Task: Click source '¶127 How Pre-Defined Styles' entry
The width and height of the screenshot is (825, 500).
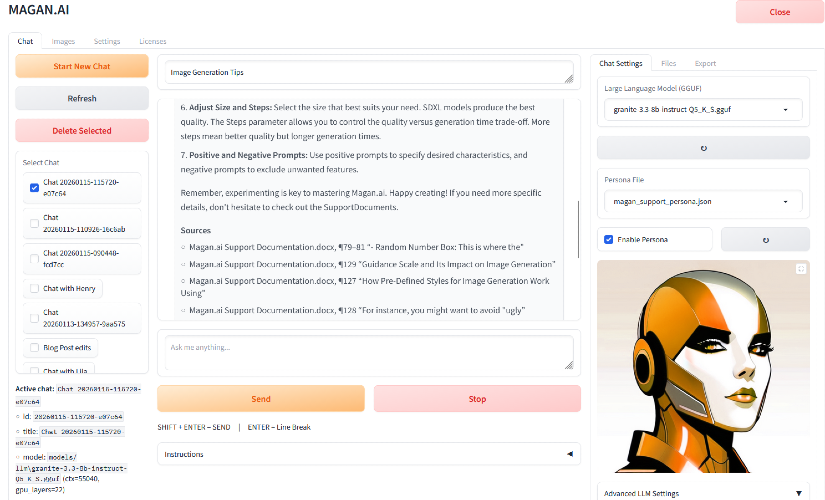Action: pos(365,287)
